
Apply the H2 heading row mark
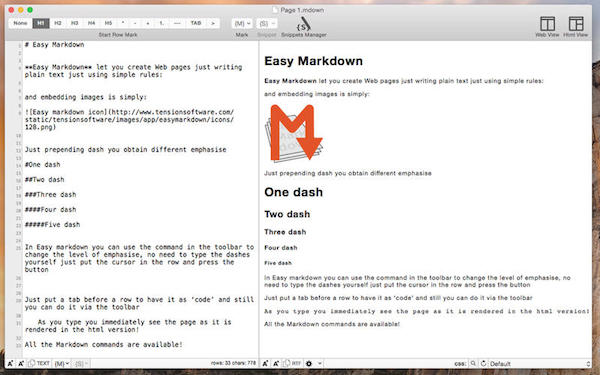click(58, 23)
